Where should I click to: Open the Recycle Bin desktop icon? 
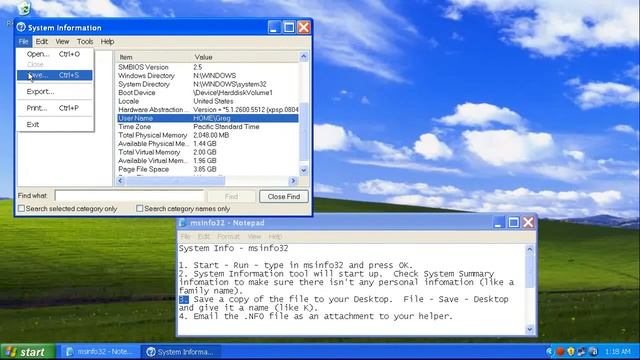click(x=24, y=7)
